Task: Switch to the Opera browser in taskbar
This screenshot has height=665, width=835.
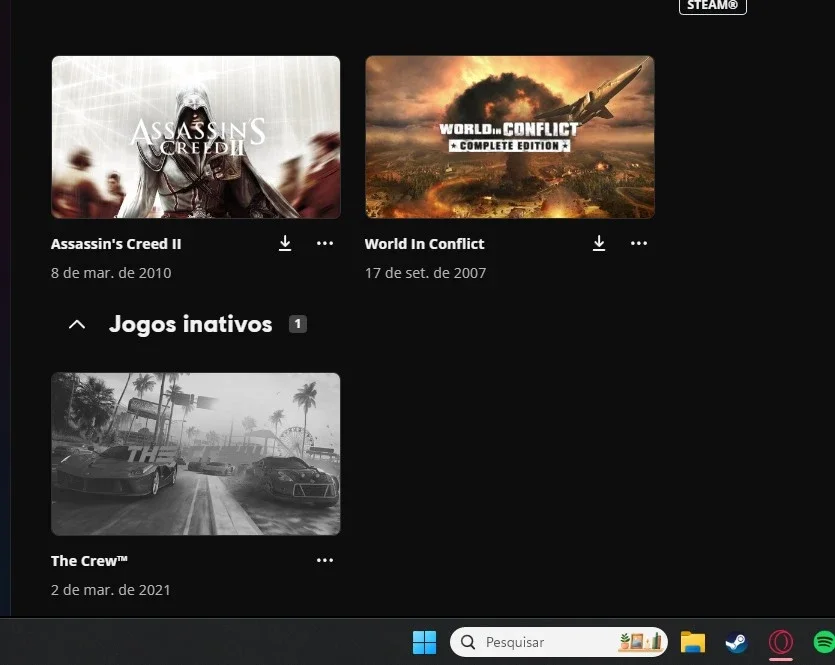Action: click(781, 642)
